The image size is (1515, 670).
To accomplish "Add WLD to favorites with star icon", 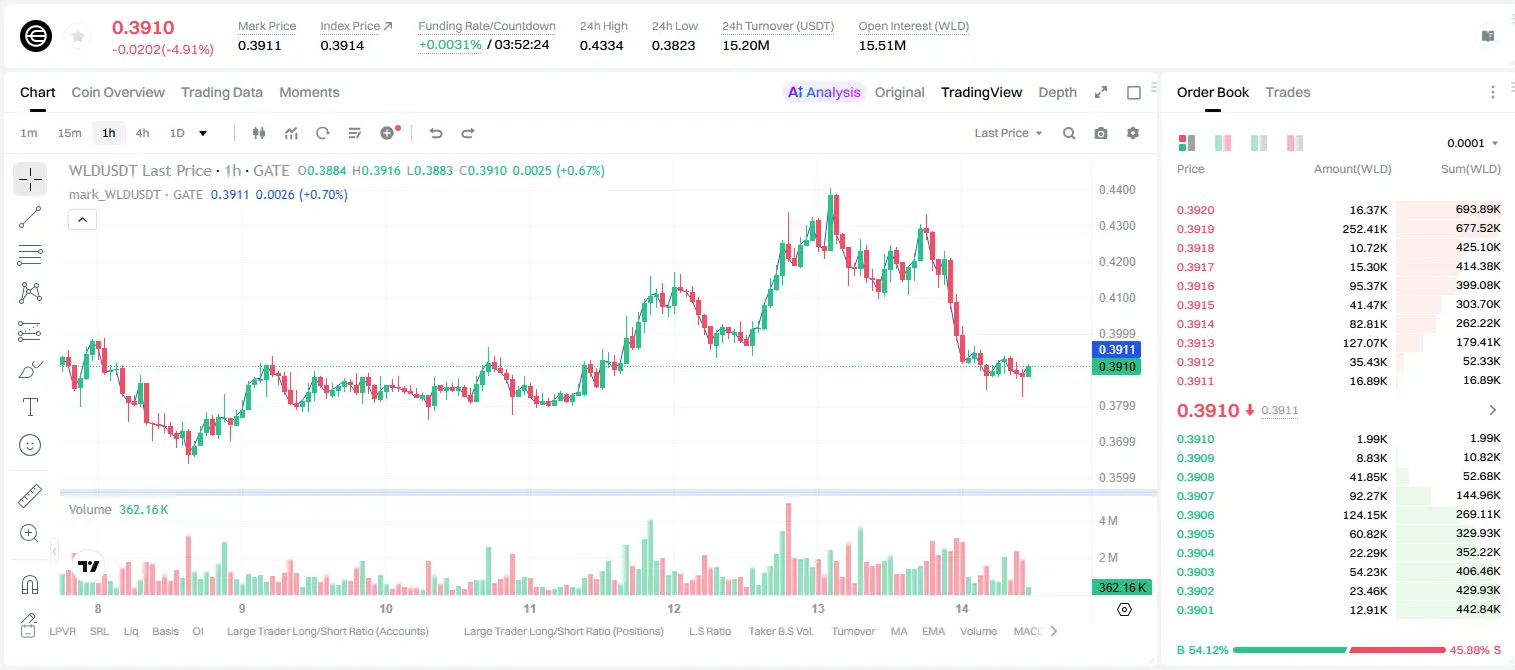I will [x=77, y=36].
